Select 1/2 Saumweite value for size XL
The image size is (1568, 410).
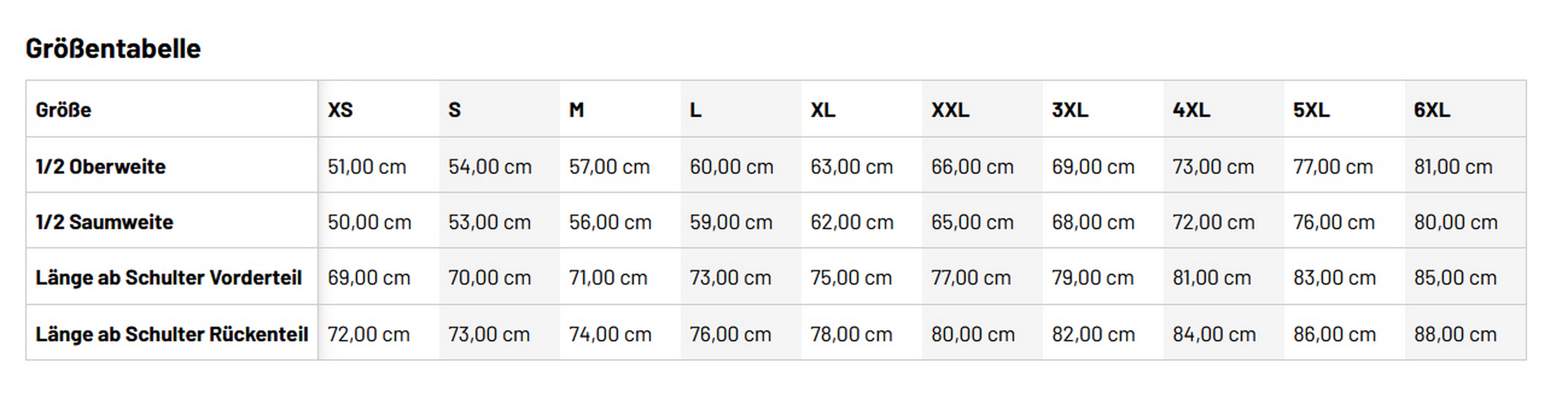click(x=852, y=221)
